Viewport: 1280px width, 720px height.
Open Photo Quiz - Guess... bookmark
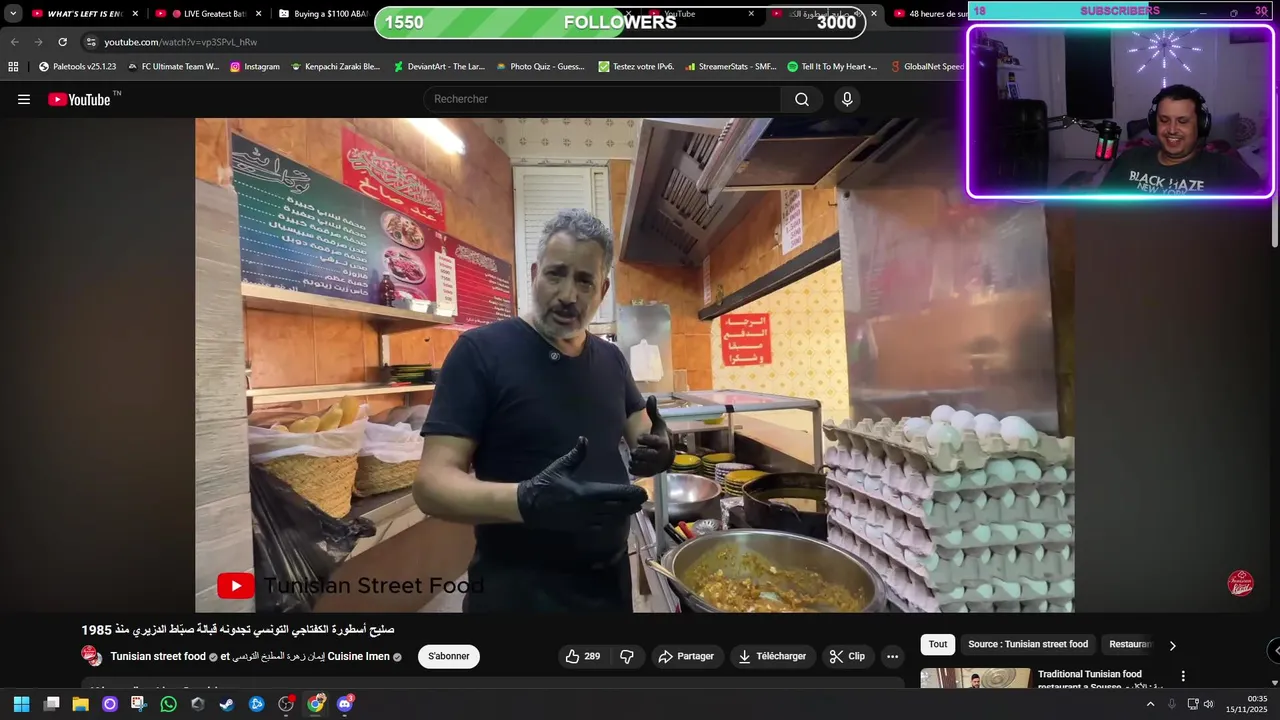click(540, 67)
